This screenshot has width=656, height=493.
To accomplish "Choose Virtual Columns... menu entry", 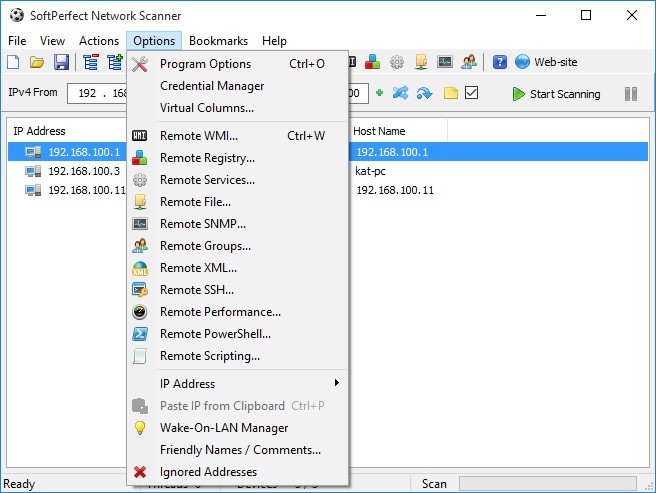I will pyautogui.click(x=237, y=108).
